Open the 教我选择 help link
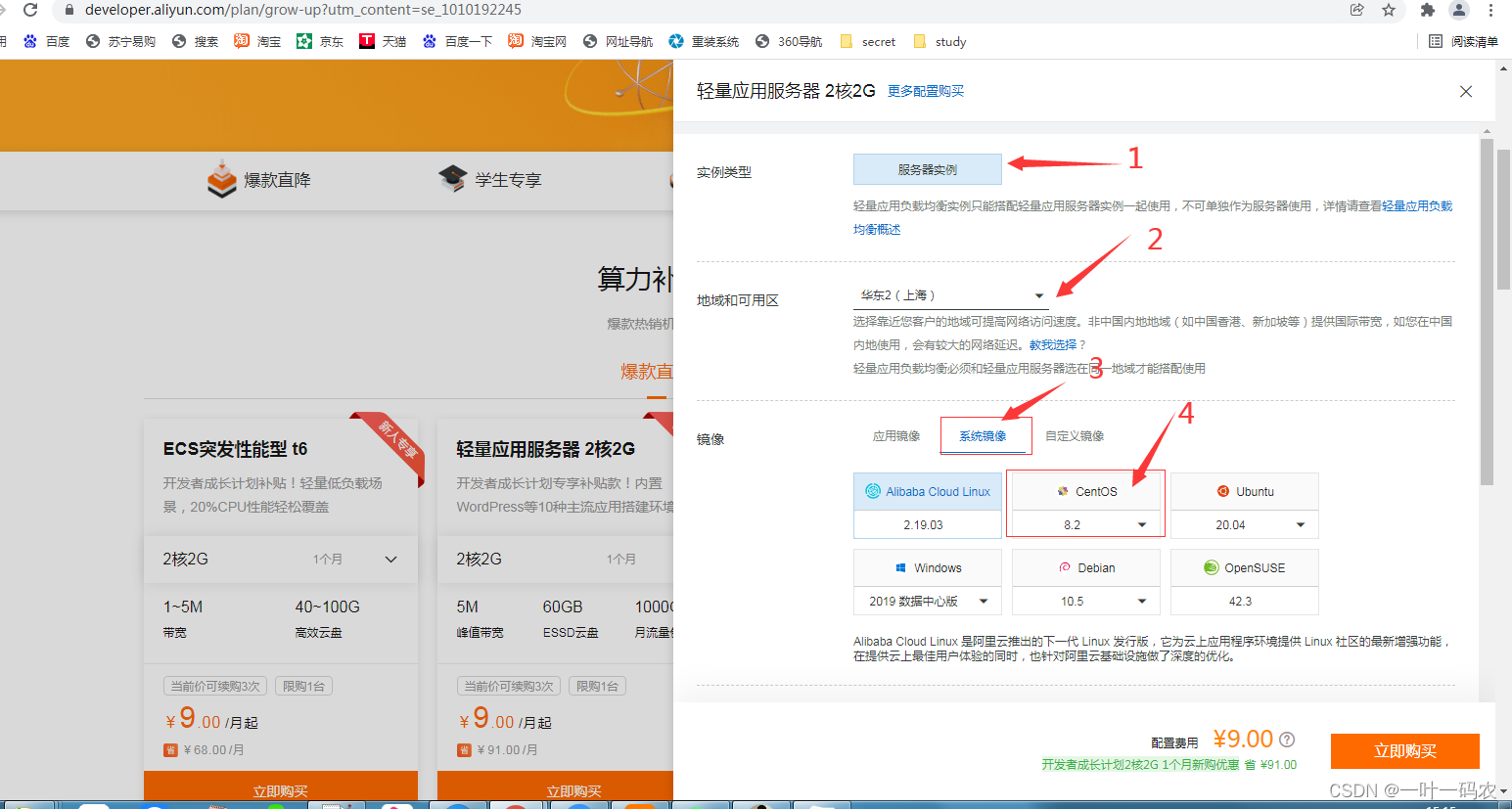Image resolution: width=1512 pixels, height=809 pixels. coord(1052,344)
